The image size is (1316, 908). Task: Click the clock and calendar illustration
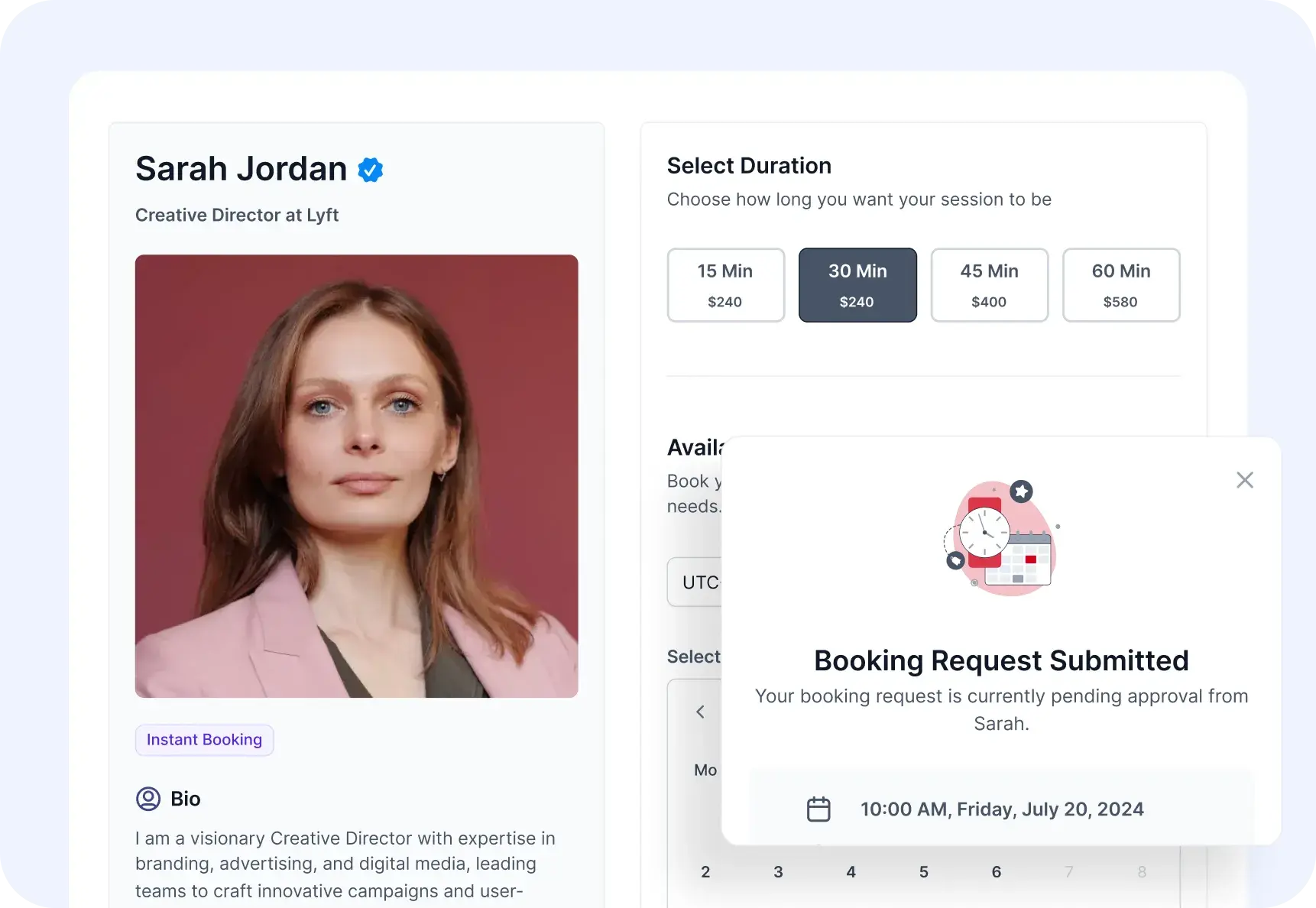click(1001, 539)
